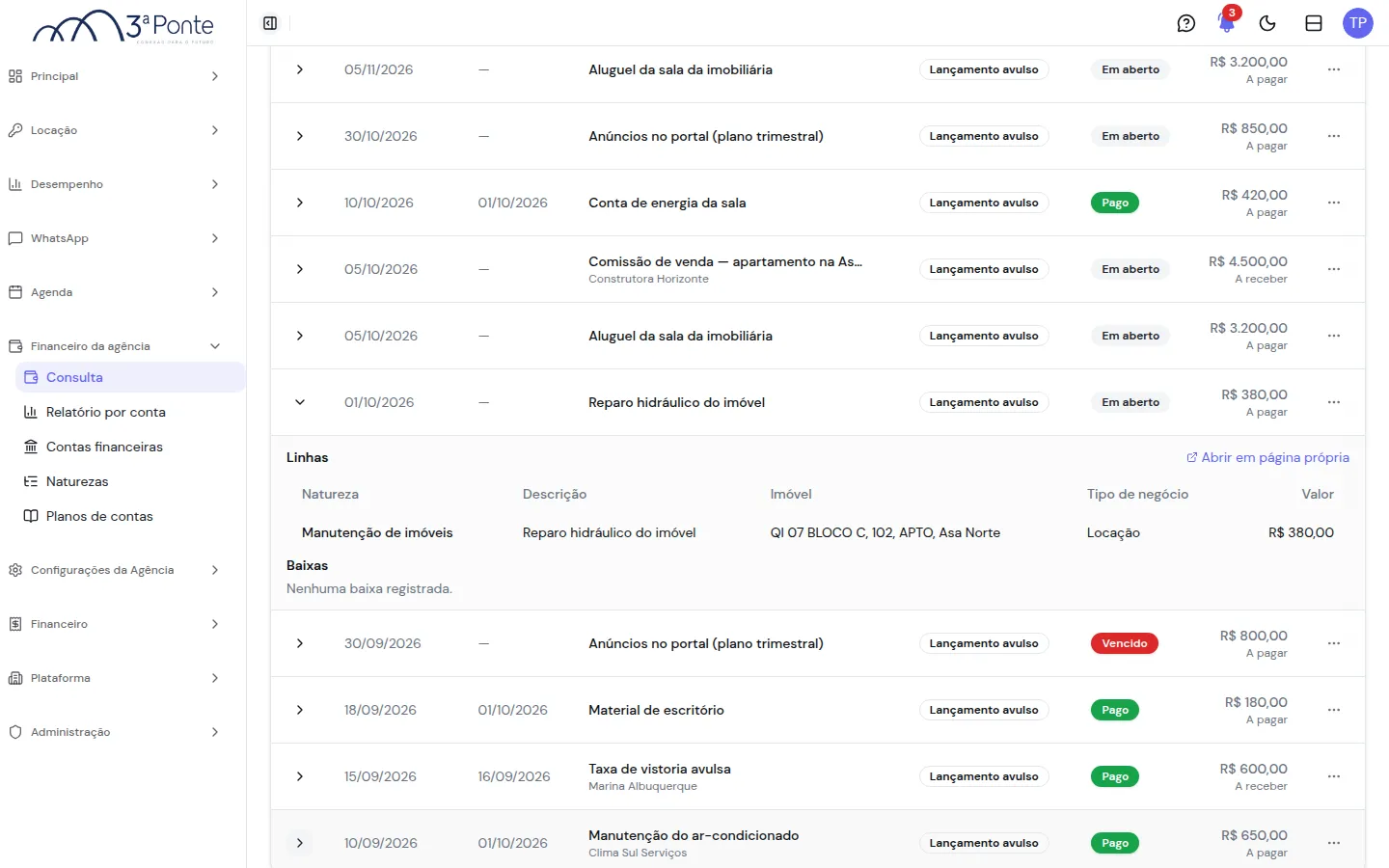Toggle dark mode moon icon
The height and width of the screenshot is (868, 1389).
[x=1267, y=23]
